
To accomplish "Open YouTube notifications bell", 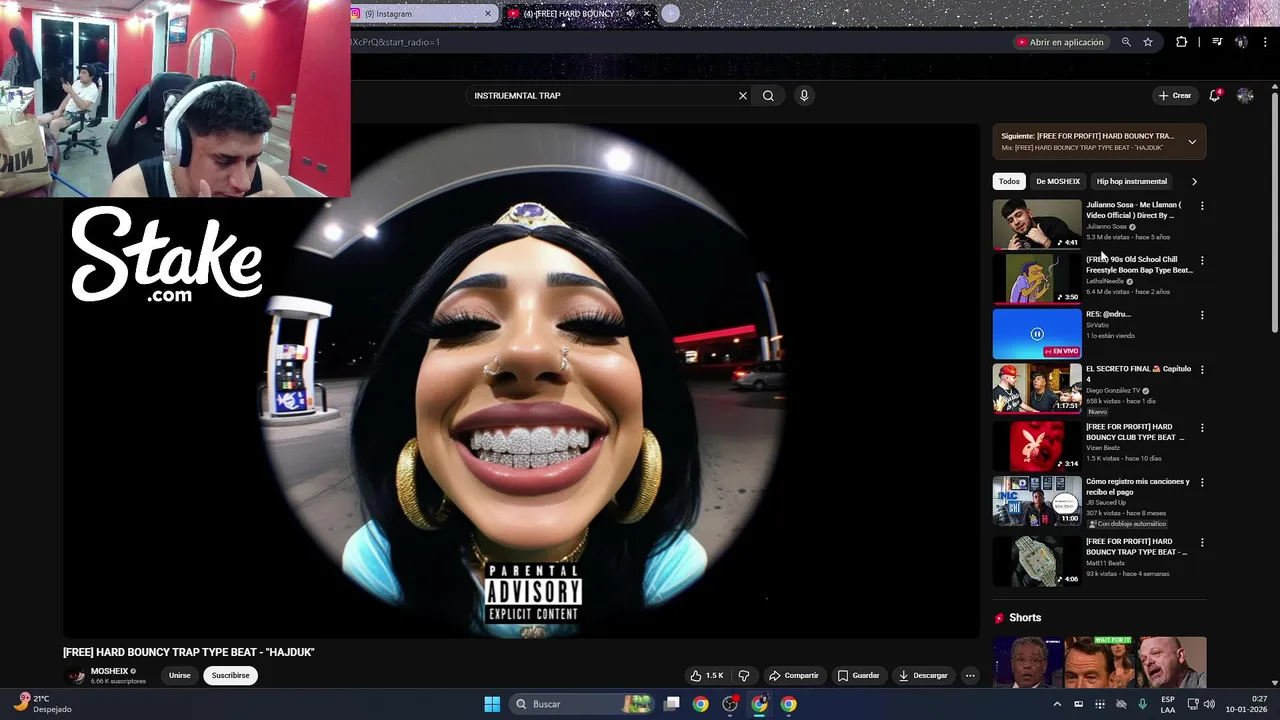I will [1215, 96].
